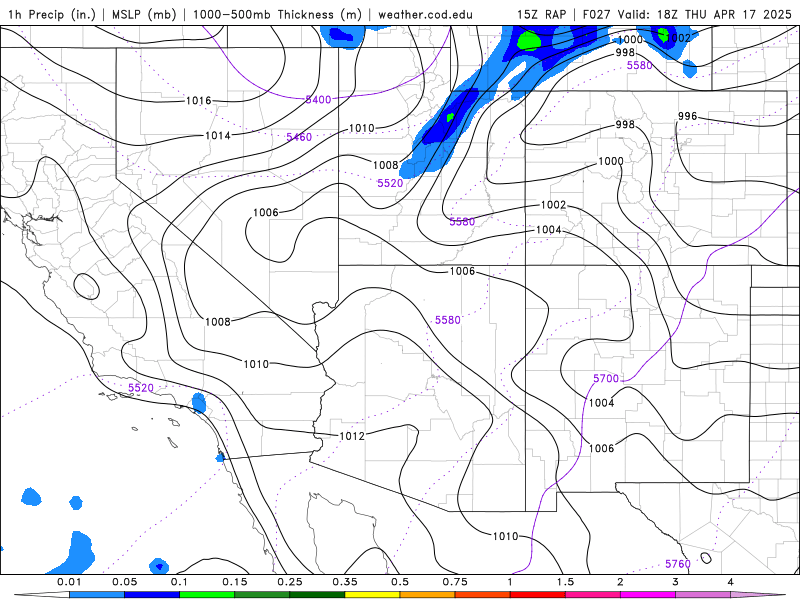This screenshot has height=600, width=800.
Task: Click '1000-500mb Thickness (m)' header text
Action: point(277,14)
